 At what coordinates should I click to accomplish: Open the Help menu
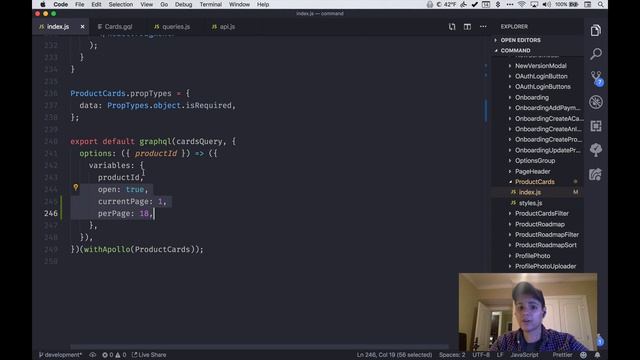(263, 4)
